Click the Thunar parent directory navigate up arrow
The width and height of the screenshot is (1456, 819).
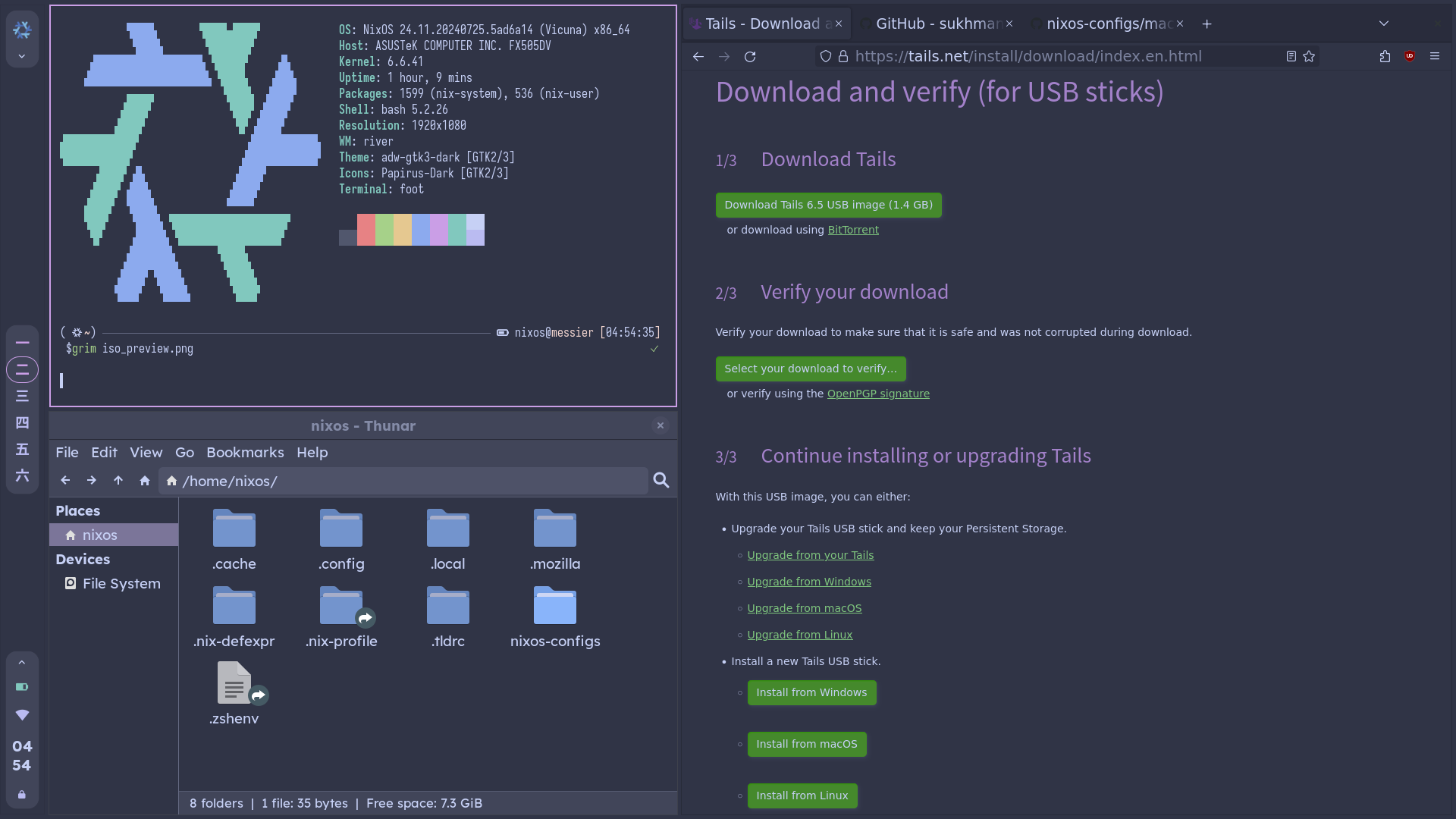(118, 480)
